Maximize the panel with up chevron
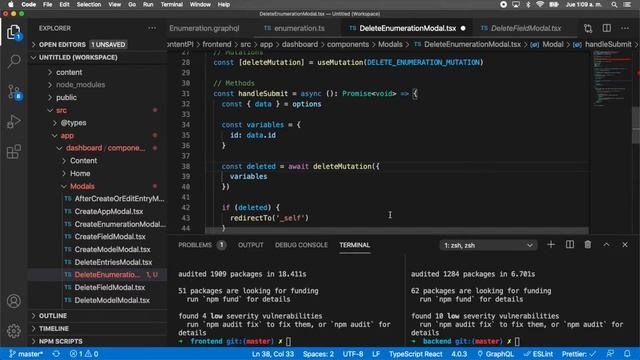Viewport: 640px width, 360px height. tap(607, 244)
